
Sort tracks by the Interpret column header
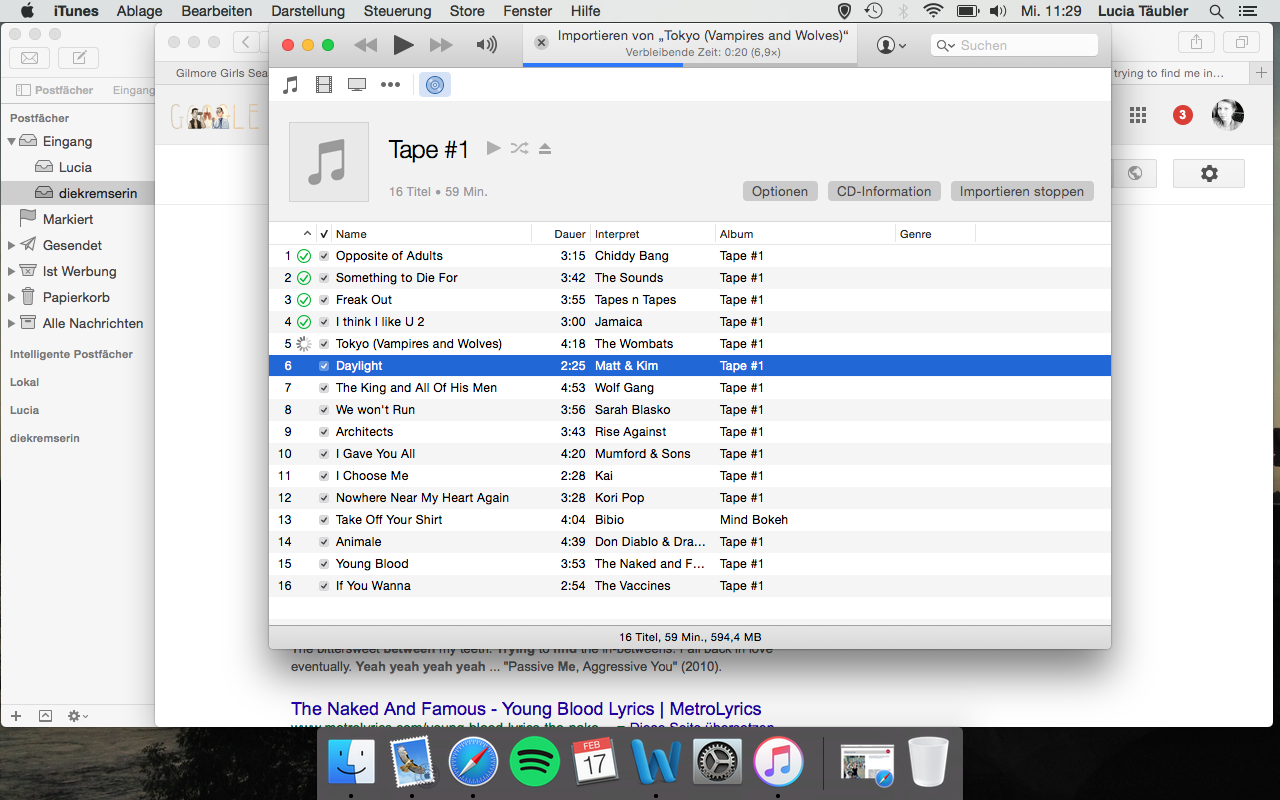click(x=617, y=234)
